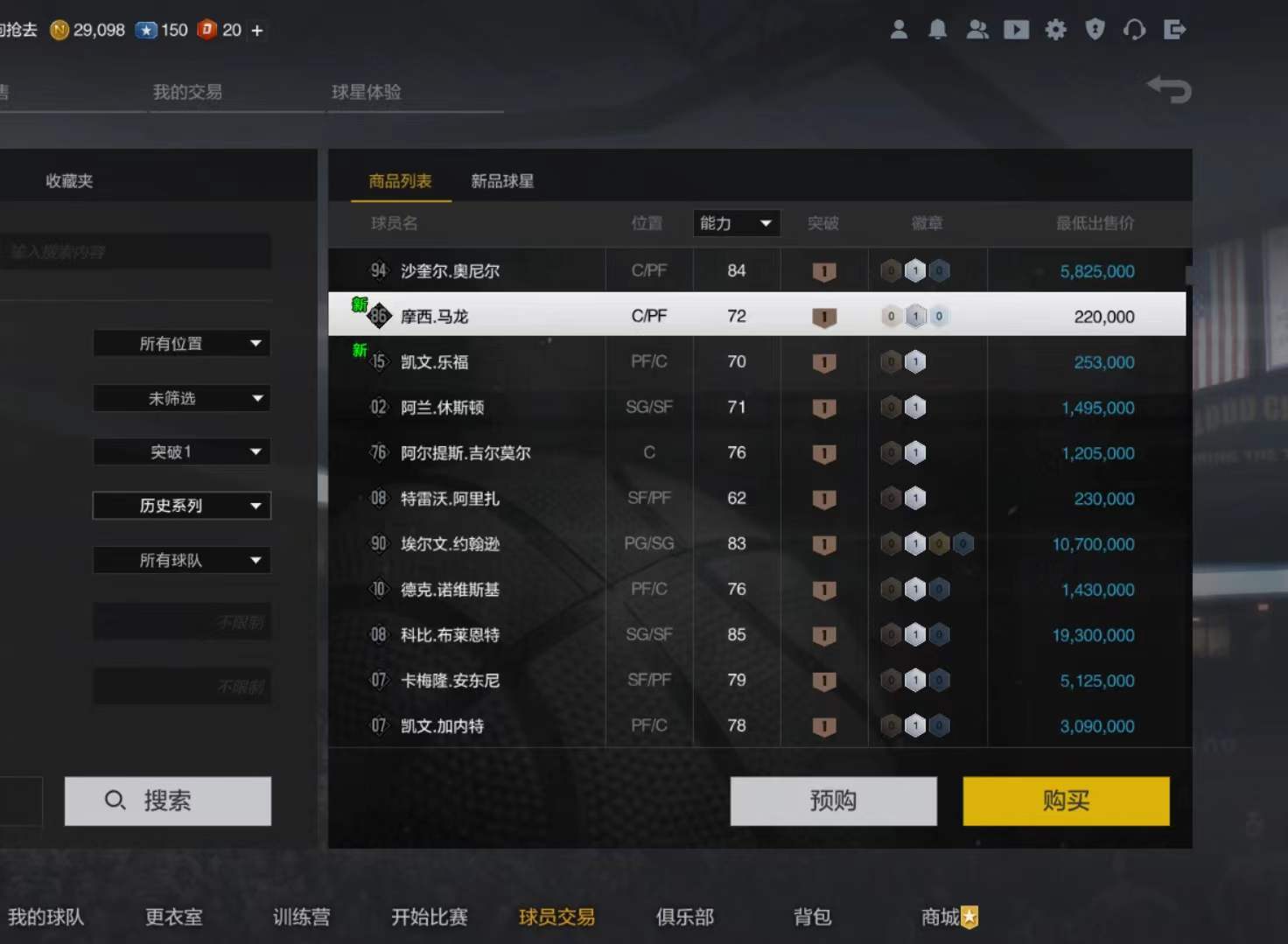Expand the 所有球队 team dropdown
Screen dimensions: 1288x944
(182, 561)
